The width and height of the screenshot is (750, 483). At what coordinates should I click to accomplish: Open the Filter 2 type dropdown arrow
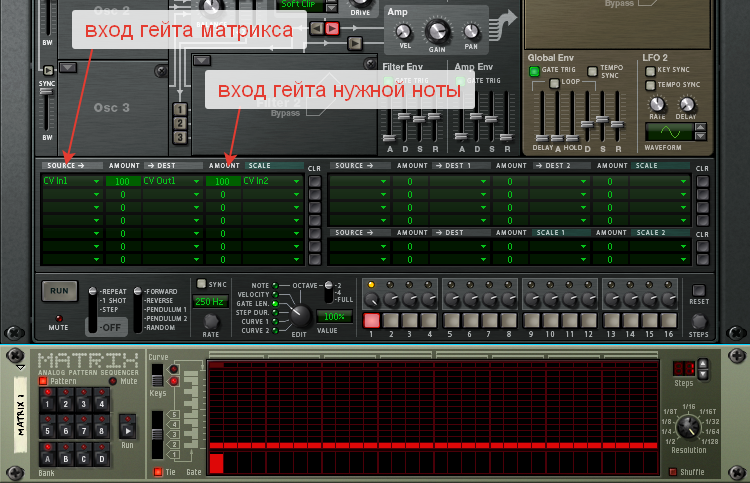(x=202, y=61)
